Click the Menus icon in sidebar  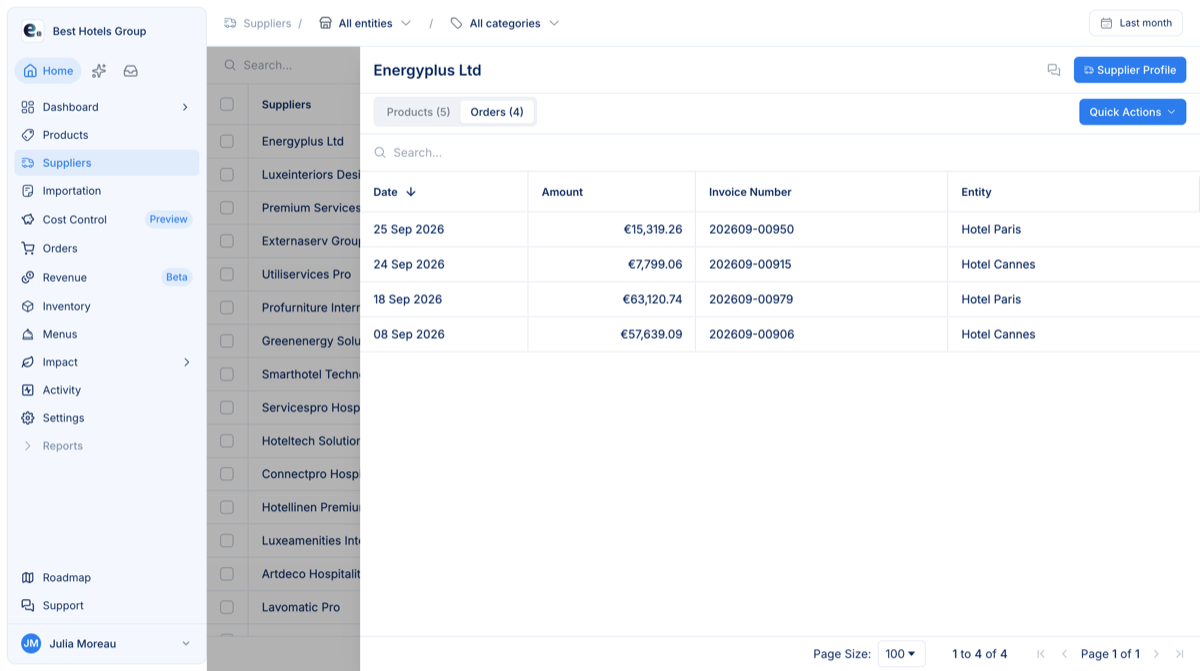point(28,334)
